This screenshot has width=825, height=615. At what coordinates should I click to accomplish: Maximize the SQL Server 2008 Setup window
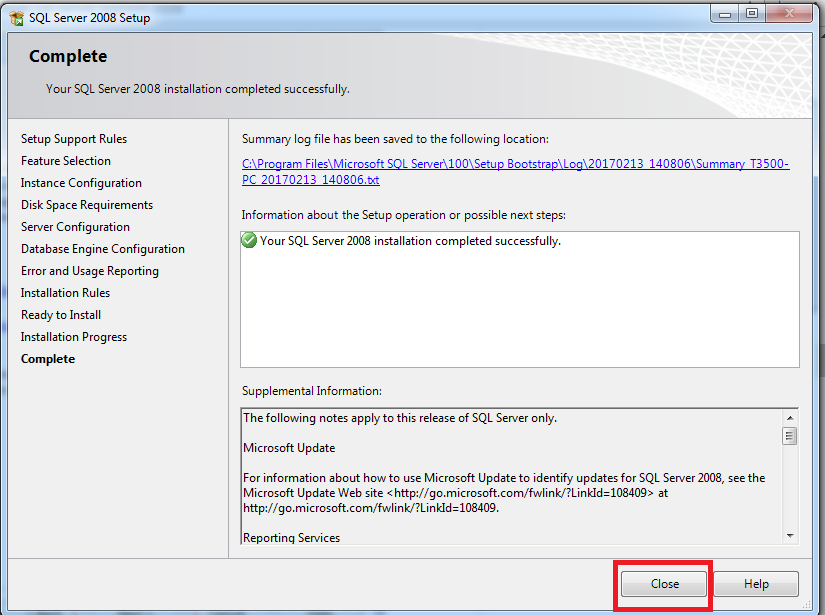752,12
